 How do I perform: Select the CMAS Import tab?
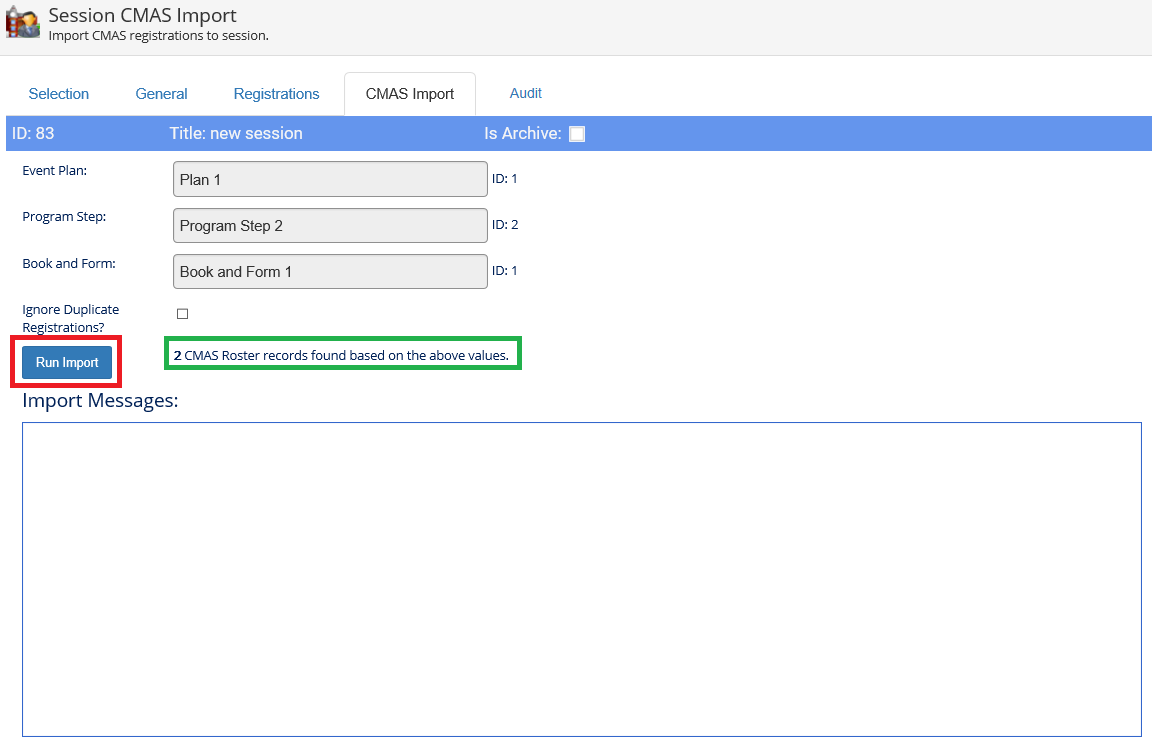[409, 94]
